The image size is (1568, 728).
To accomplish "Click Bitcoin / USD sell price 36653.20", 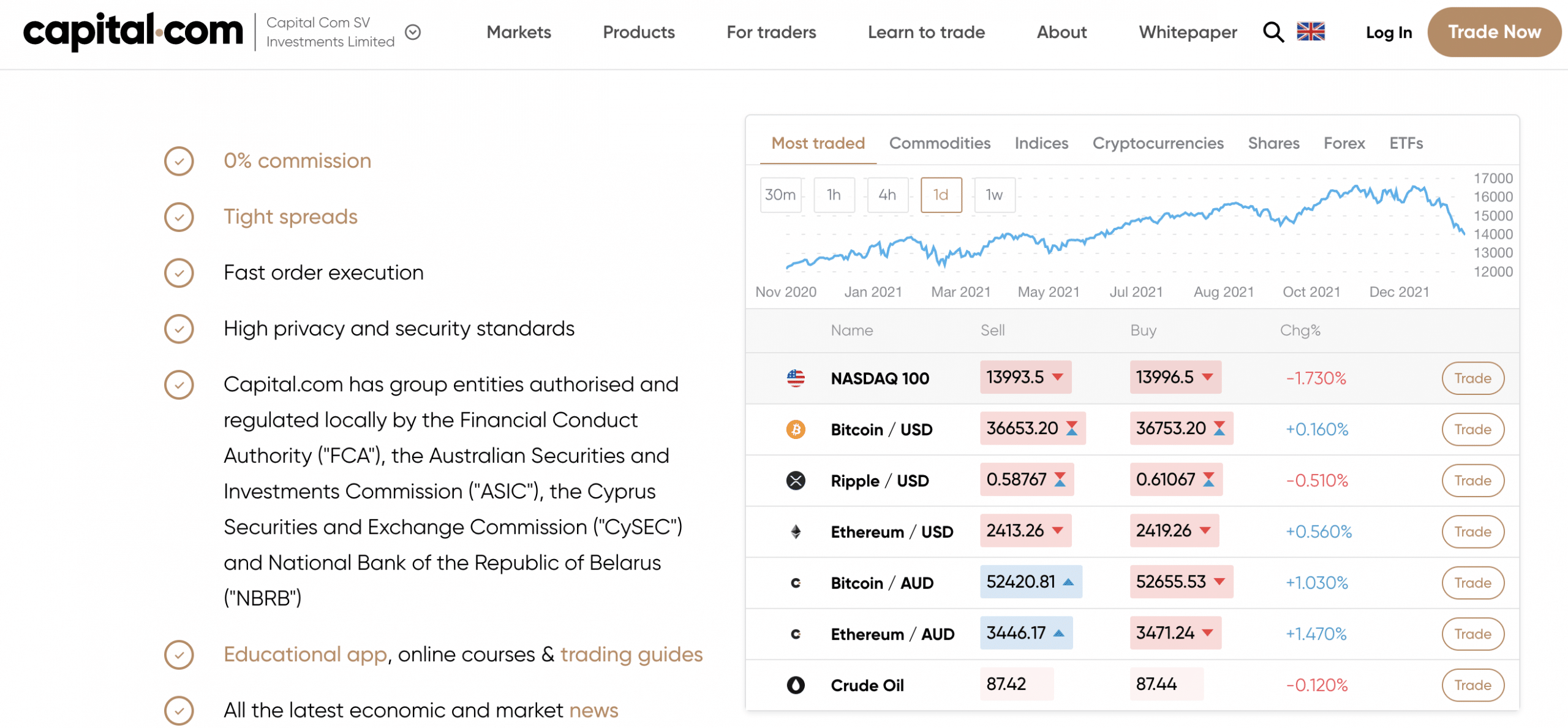I will (1032, 429).
